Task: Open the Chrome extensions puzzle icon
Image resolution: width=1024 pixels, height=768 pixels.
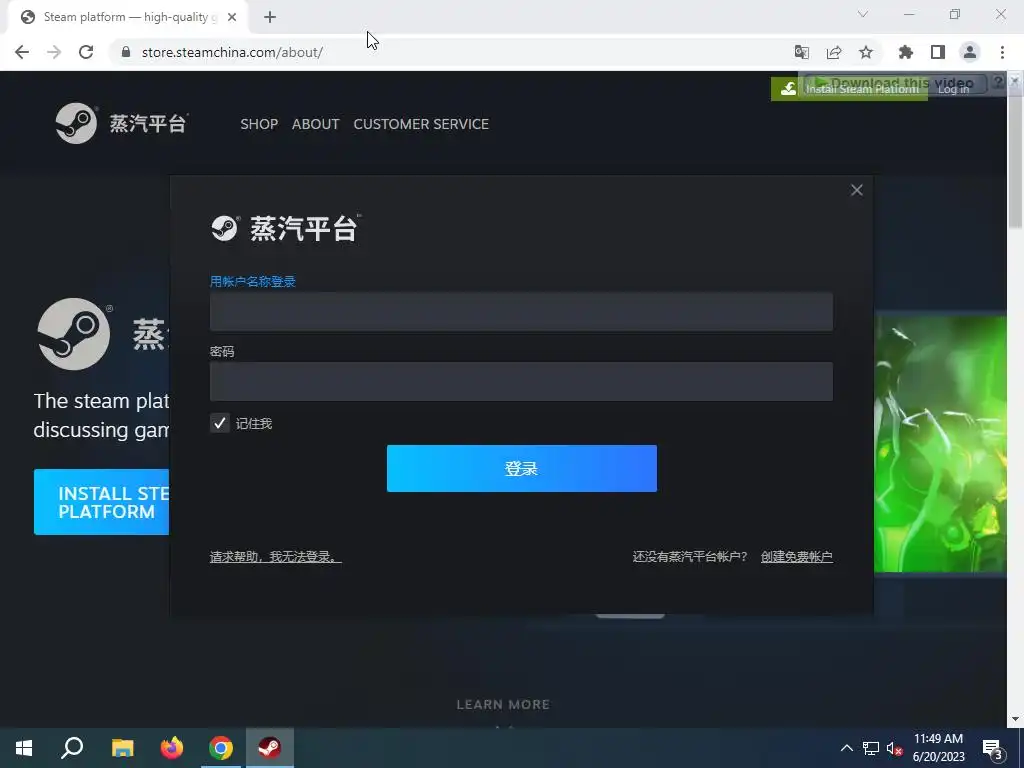Action: (x=906, y=52)
